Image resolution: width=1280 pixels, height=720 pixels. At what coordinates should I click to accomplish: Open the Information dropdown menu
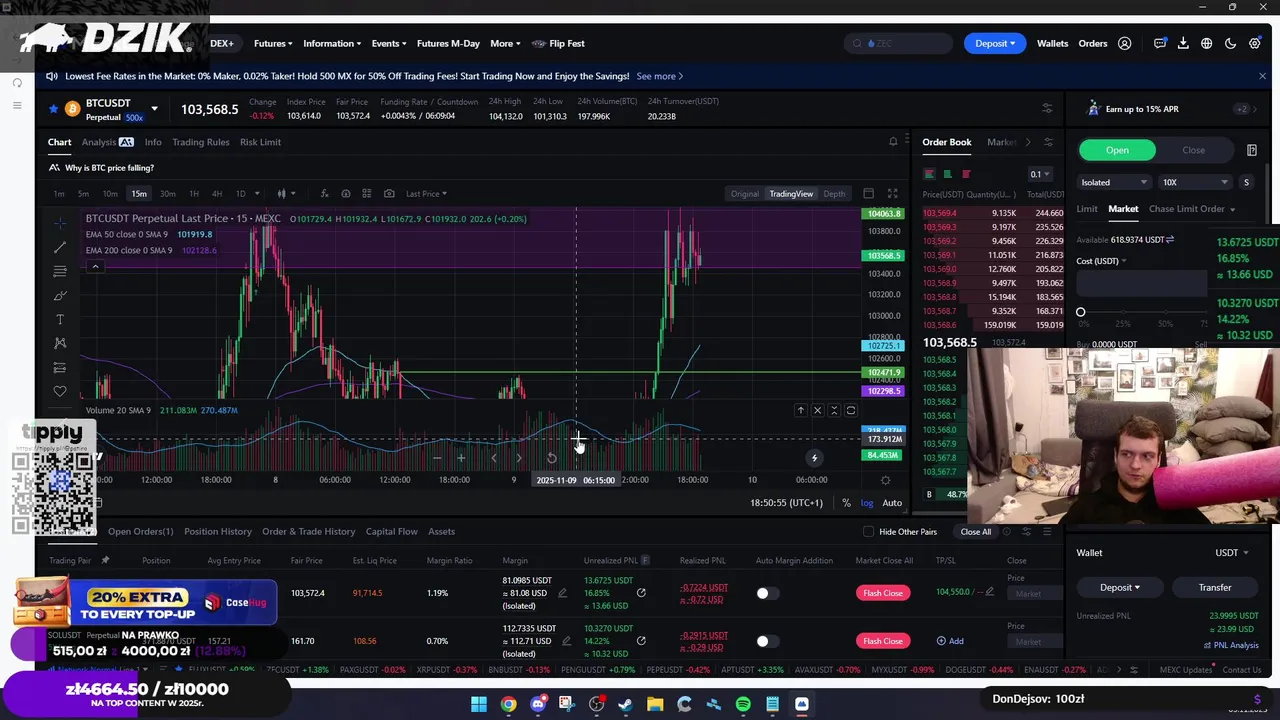[332, 44]
